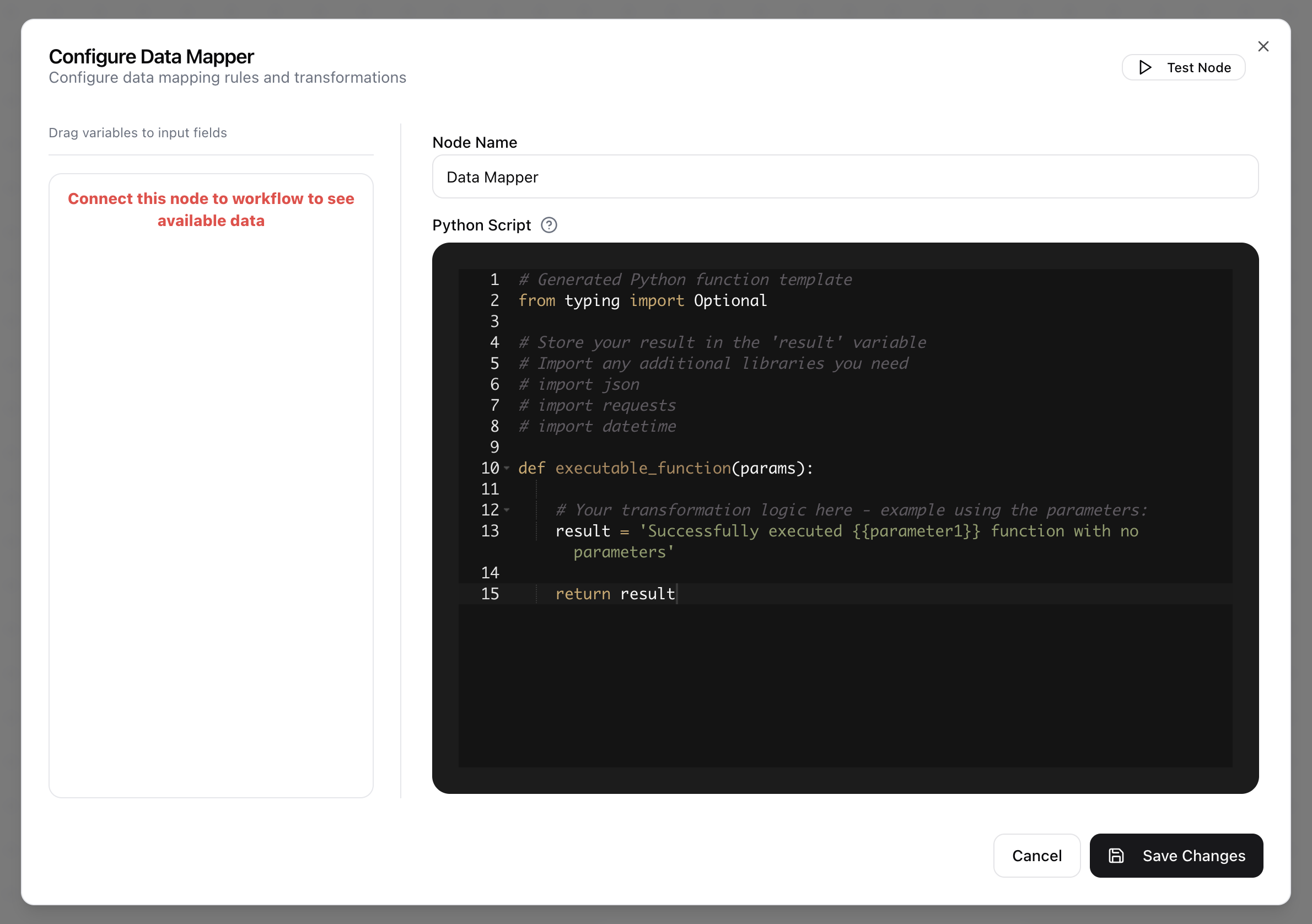The width and height of the screenshot is (1312, 924).
Task: Close the Configure Data Mapper dialog
Action: pos(1263,46)
